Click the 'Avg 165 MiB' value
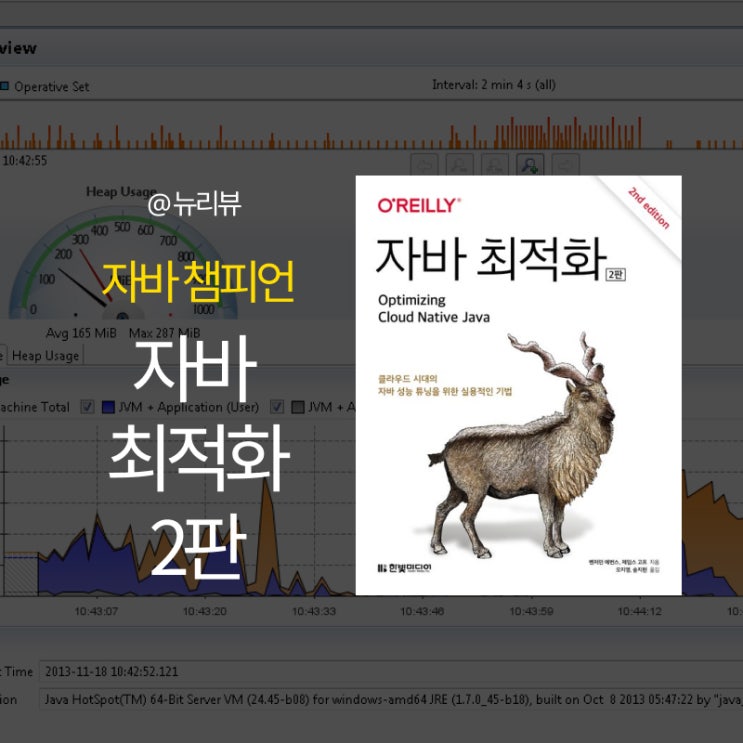 (81, 333)
